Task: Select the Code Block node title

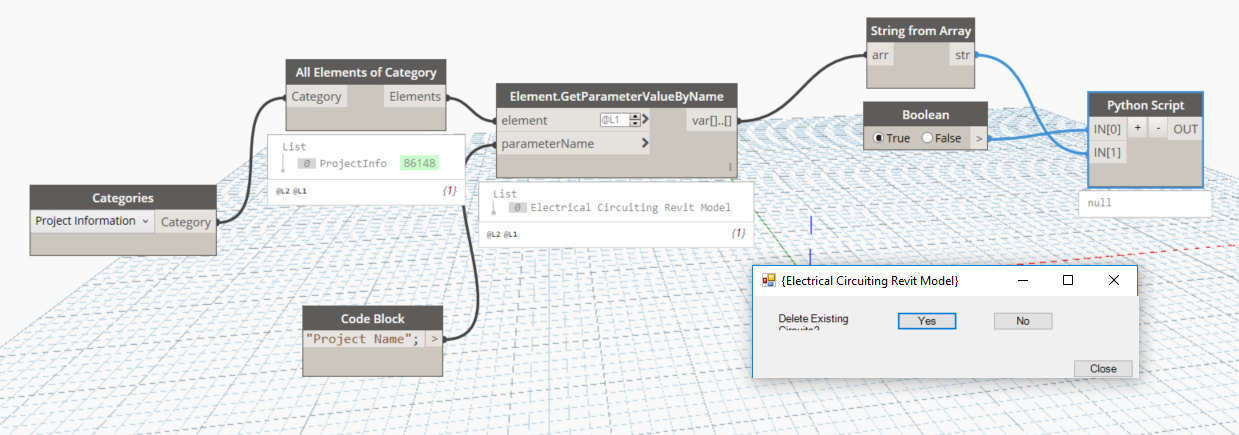Action: tap(373, 317)
